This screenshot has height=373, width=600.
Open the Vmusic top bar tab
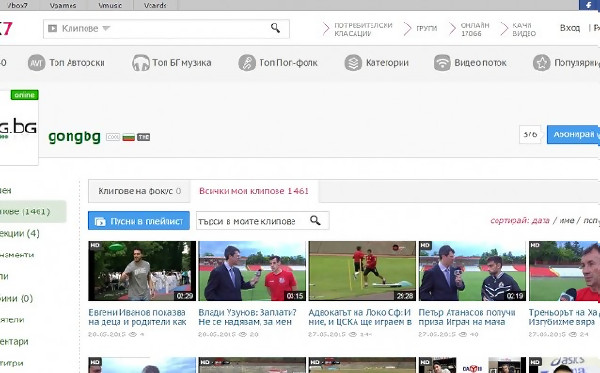(110, 5)
